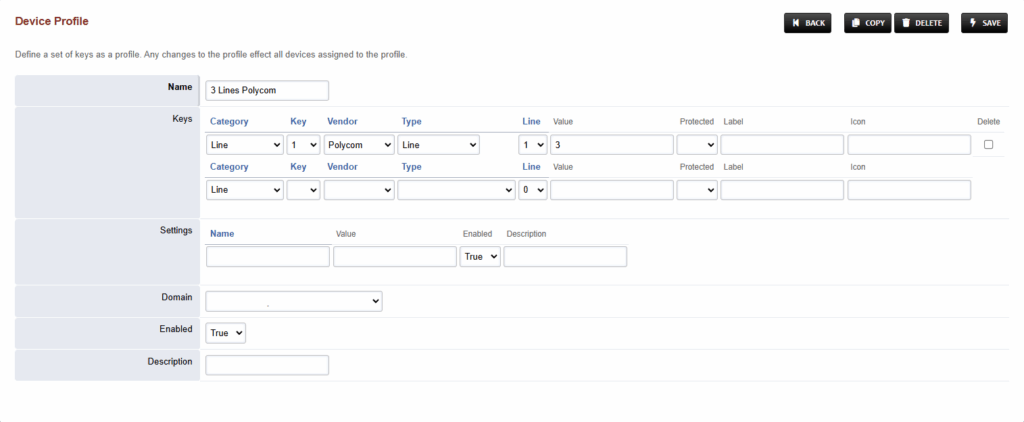This screenshot has height=422, width=1024.
Task: Open the profile Enabled True dropdown
Action: pos(226,333)
